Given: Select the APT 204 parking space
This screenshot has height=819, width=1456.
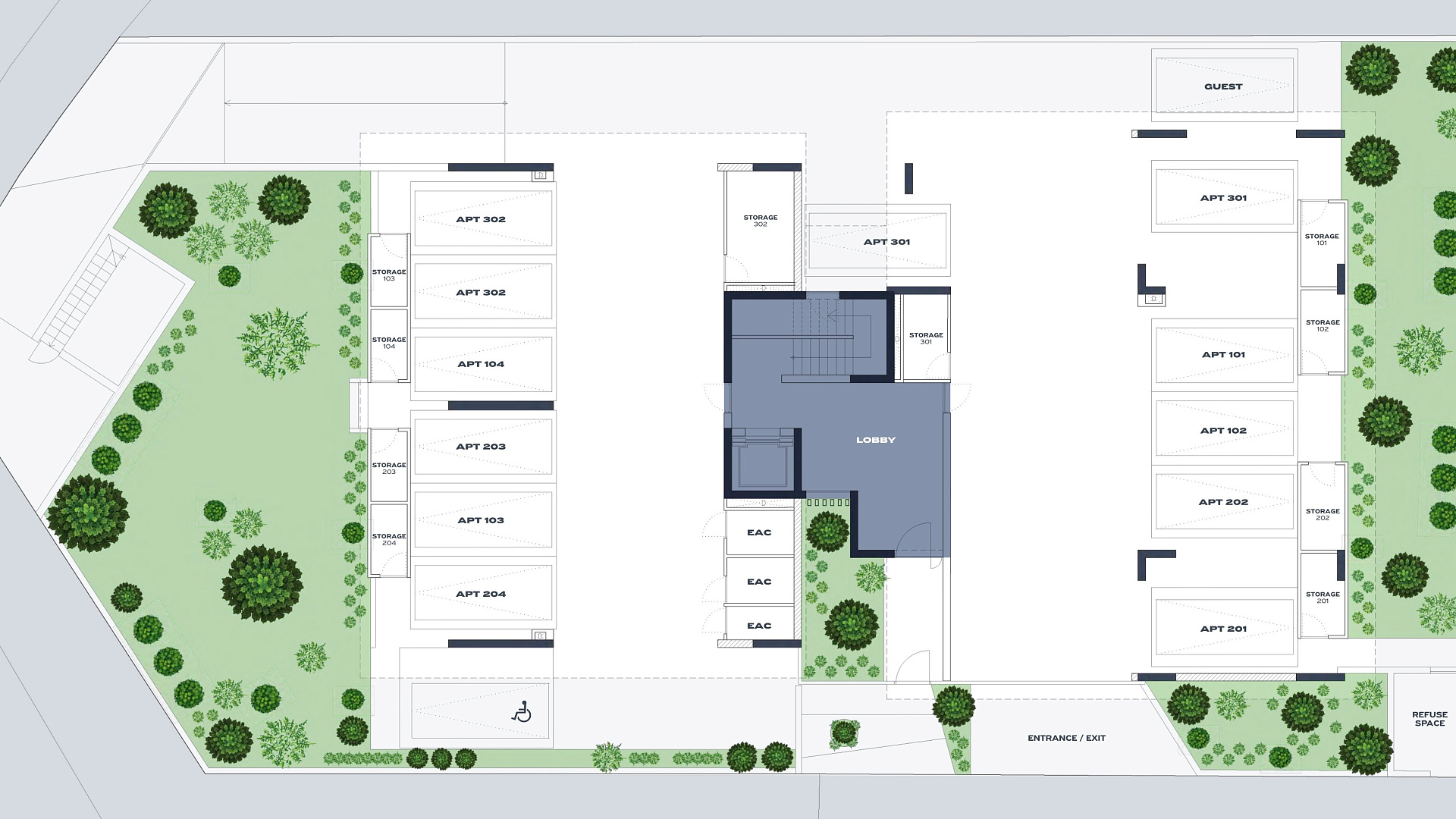Looking at the screenshot, I should 481,594.
